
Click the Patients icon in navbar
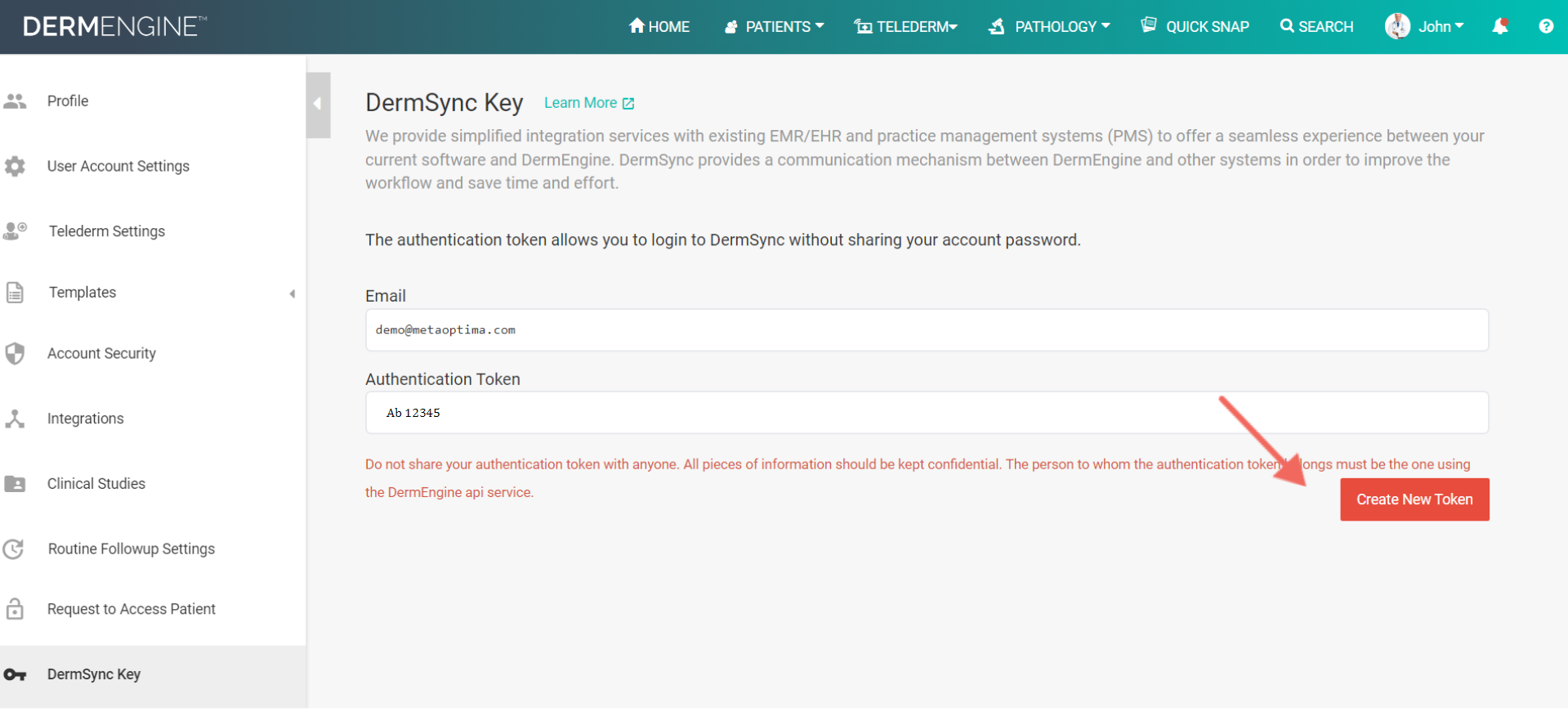[731, 27]
